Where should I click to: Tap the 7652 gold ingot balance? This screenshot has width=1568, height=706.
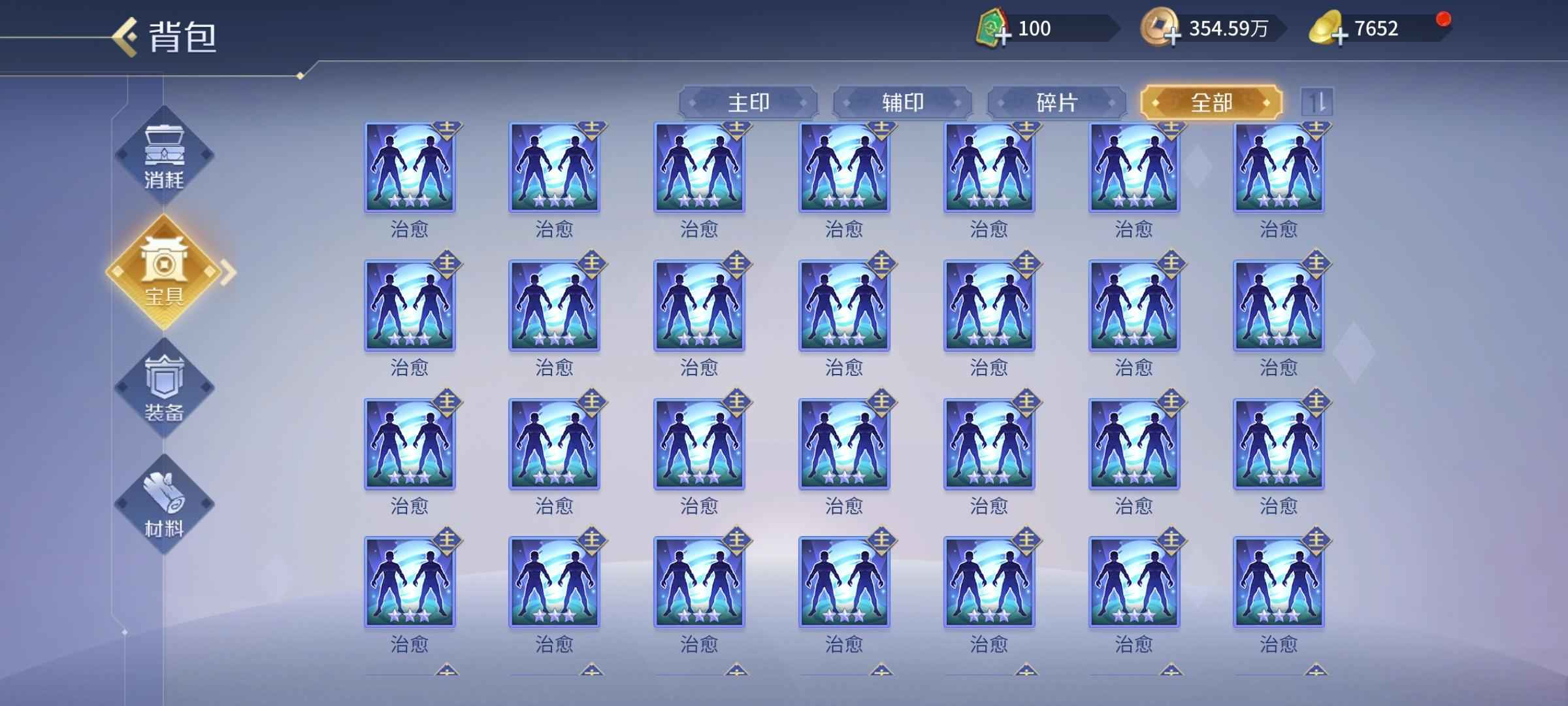1376,29
